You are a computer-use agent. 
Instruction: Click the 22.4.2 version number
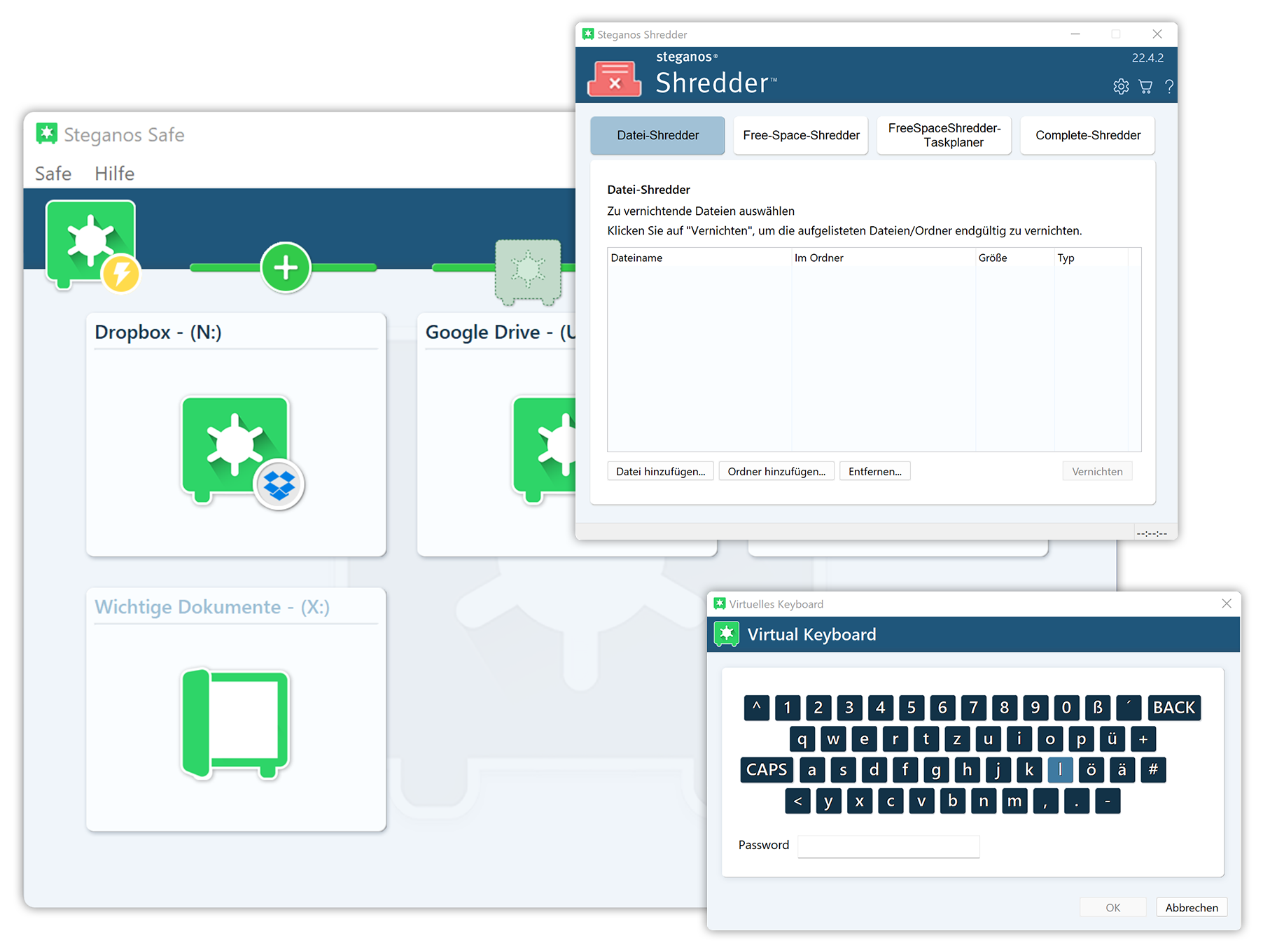1147,58
